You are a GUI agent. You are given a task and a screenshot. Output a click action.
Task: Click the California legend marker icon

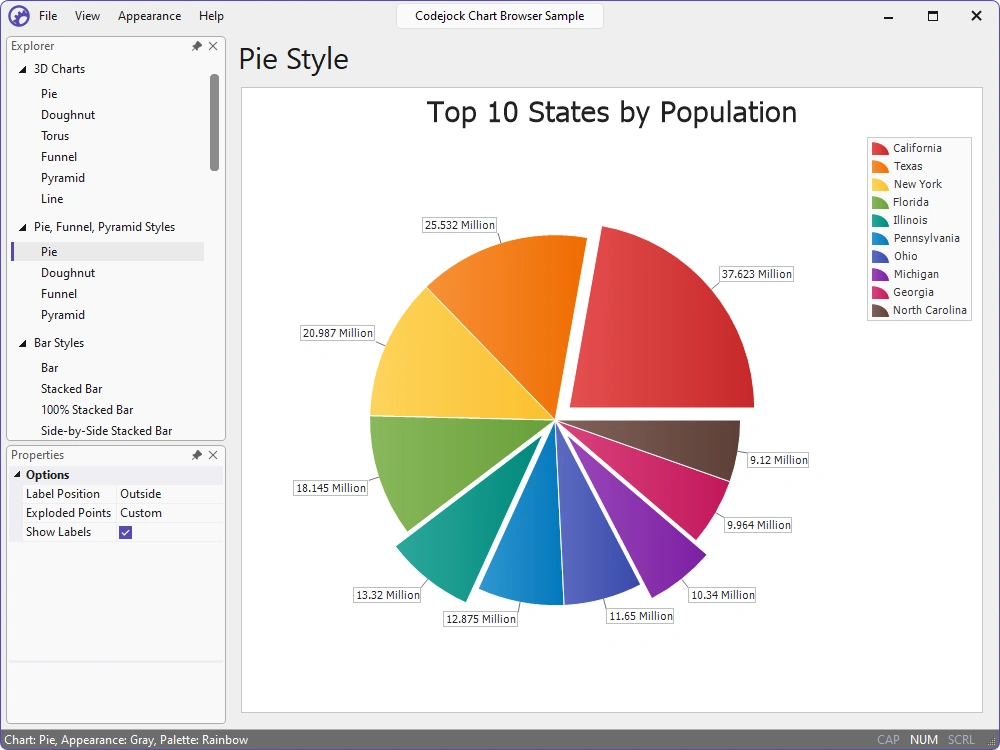880,149
